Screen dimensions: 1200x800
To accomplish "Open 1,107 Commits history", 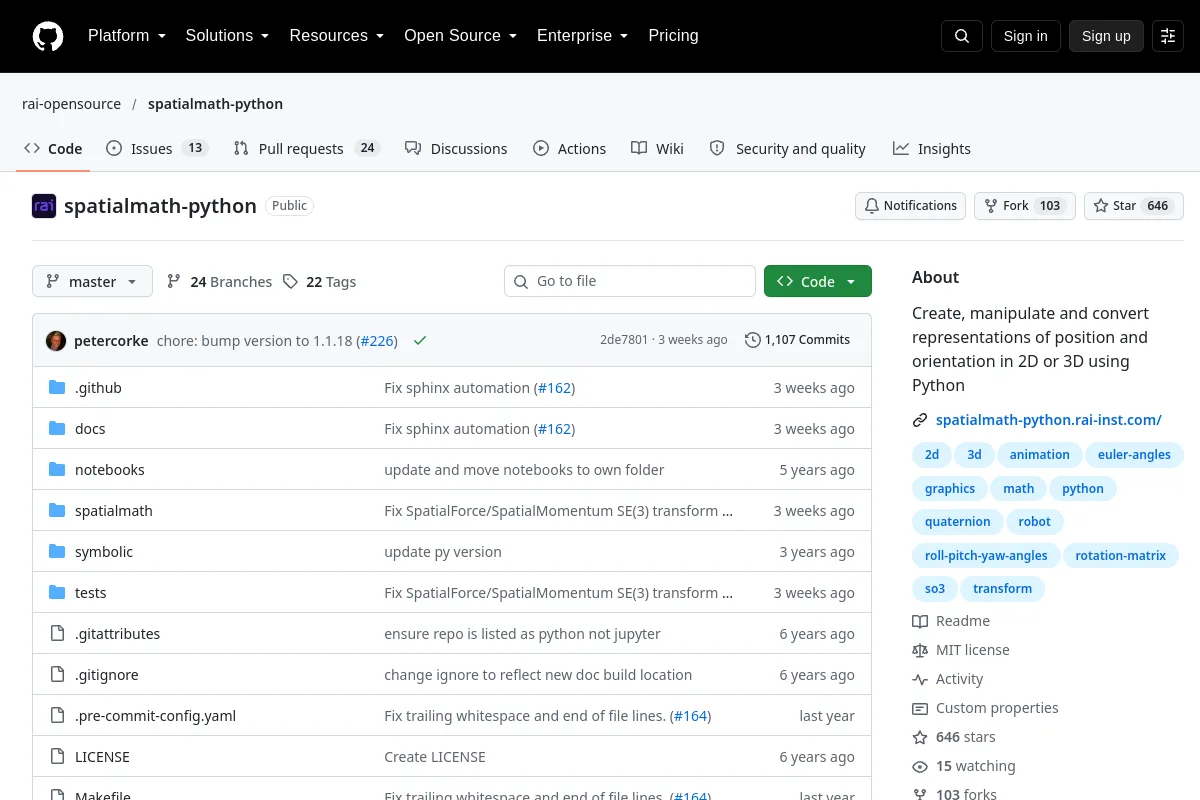I will (797, 340).
